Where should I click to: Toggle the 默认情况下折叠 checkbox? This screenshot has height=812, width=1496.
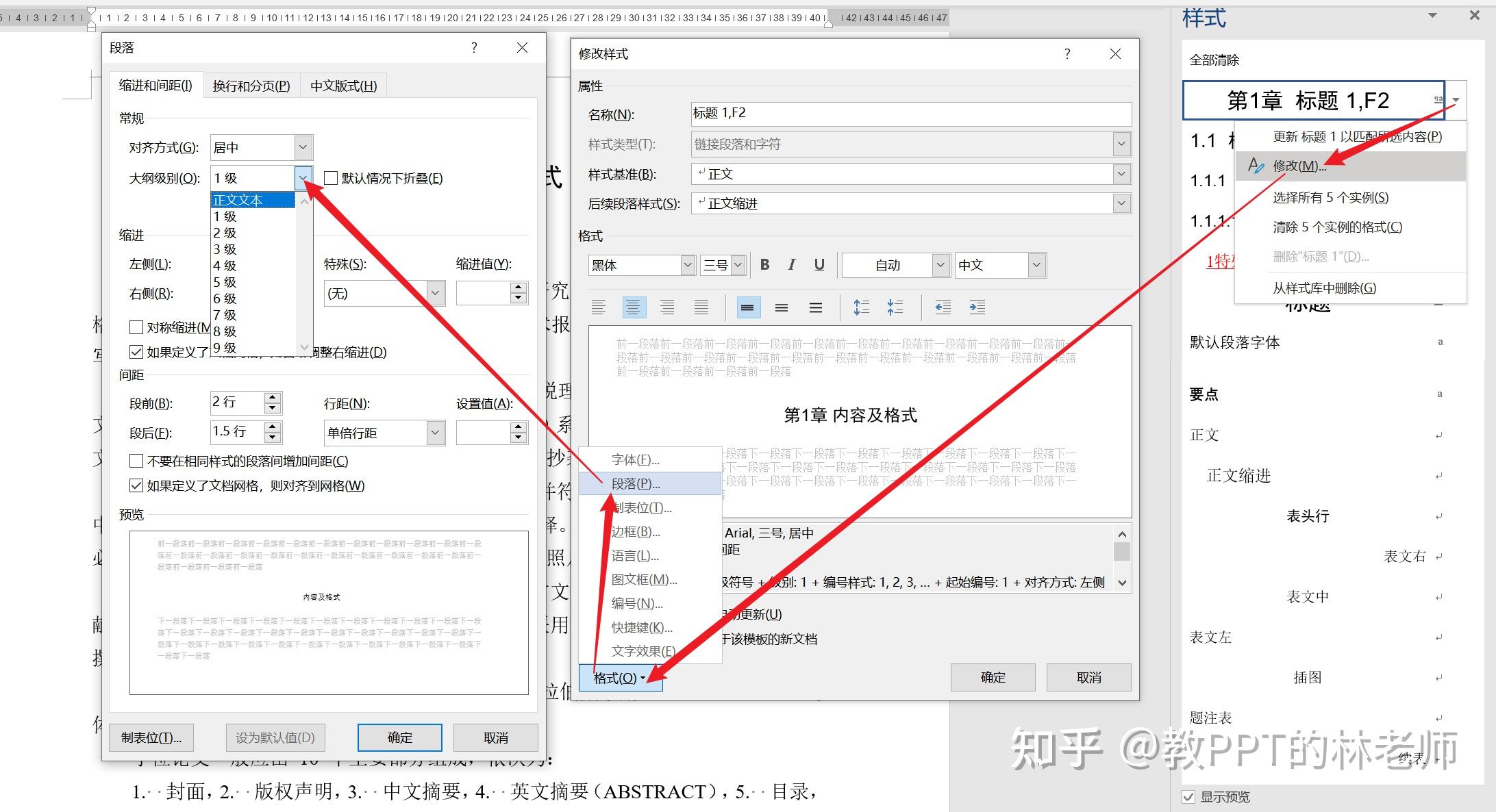tap(332, 179)
